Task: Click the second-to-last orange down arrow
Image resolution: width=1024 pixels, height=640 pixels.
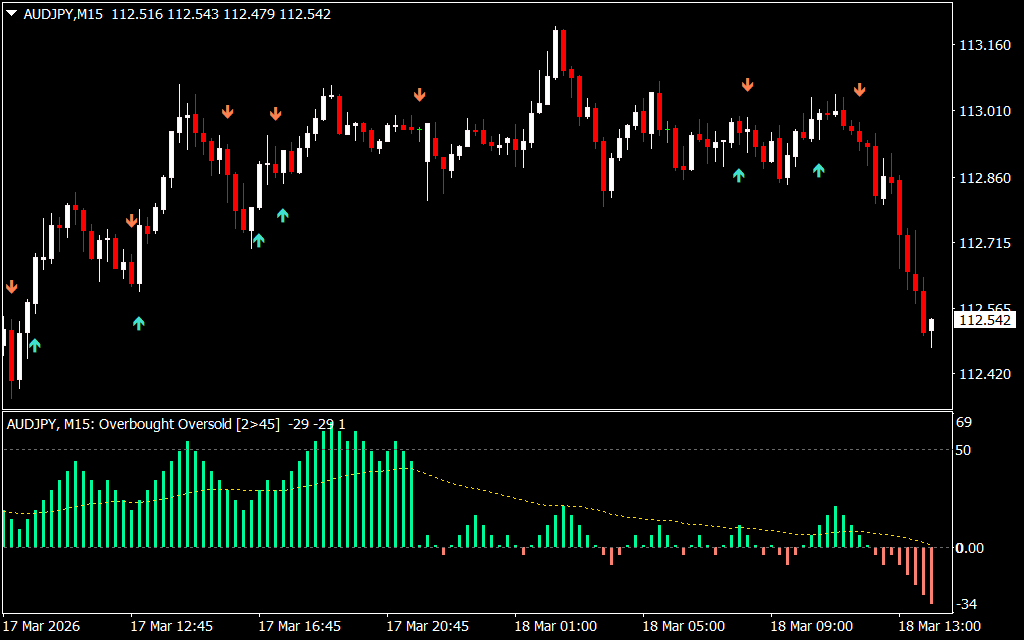Action: (x=747, y=85)
